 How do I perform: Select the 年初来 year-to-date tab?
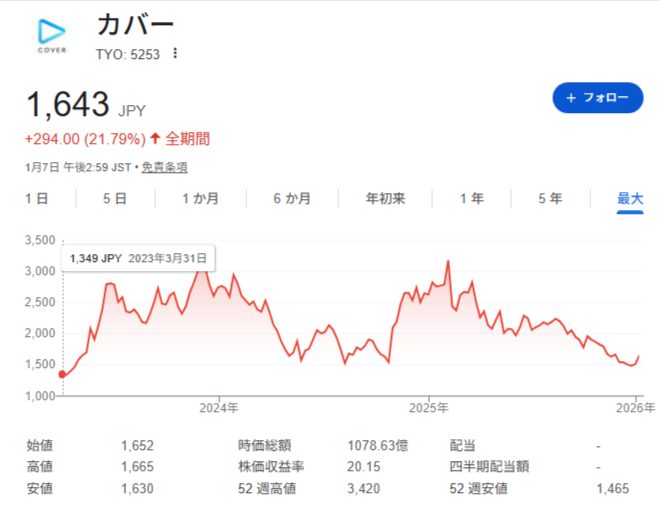click(385, 199)
